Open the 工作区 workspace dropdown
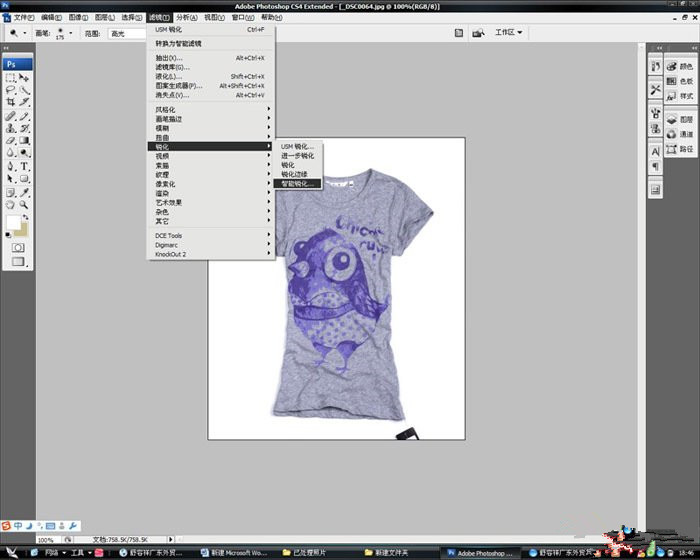 tap(508, 32)
